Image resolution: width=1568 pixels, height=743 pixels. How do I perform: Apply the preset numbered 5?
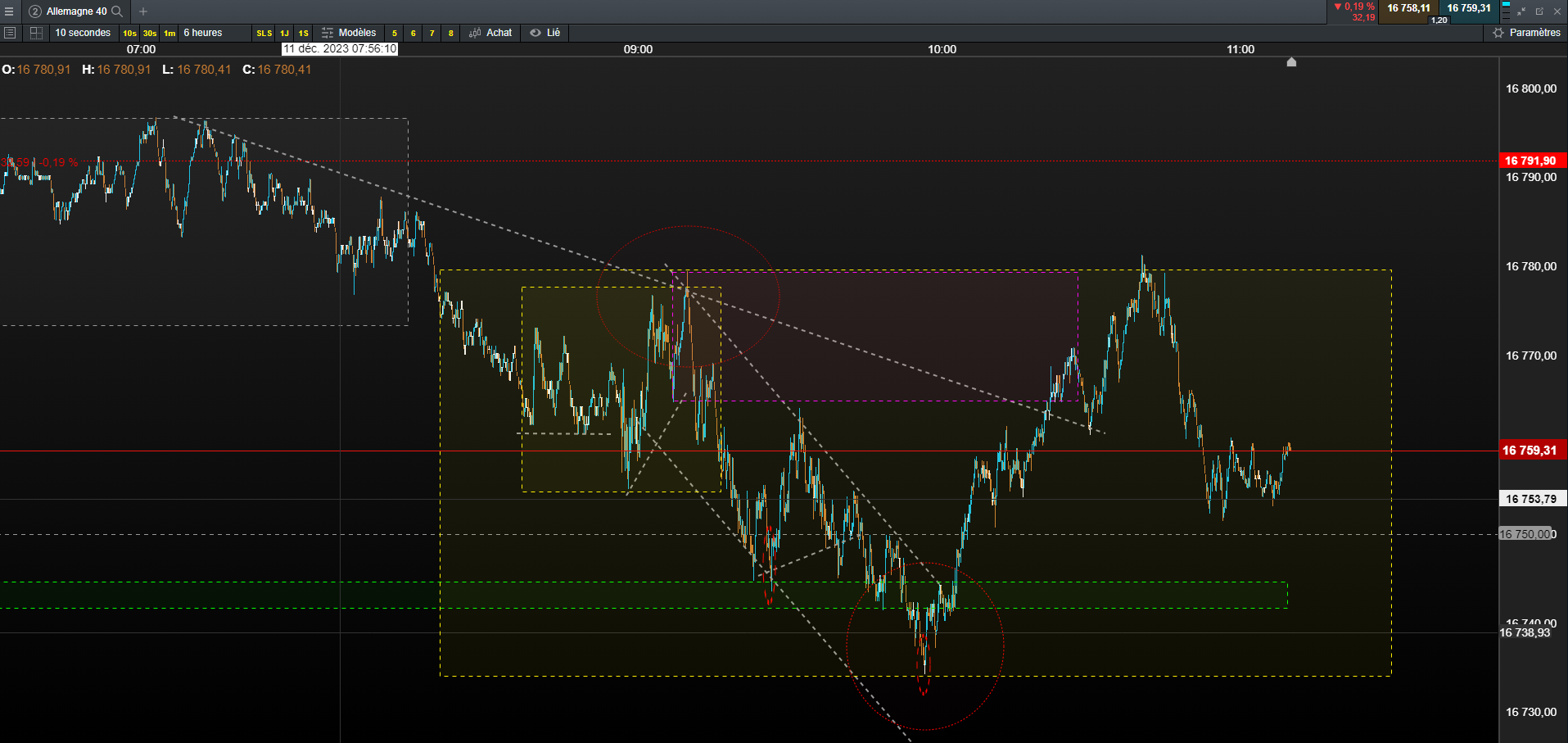click(x=395, y=34)
